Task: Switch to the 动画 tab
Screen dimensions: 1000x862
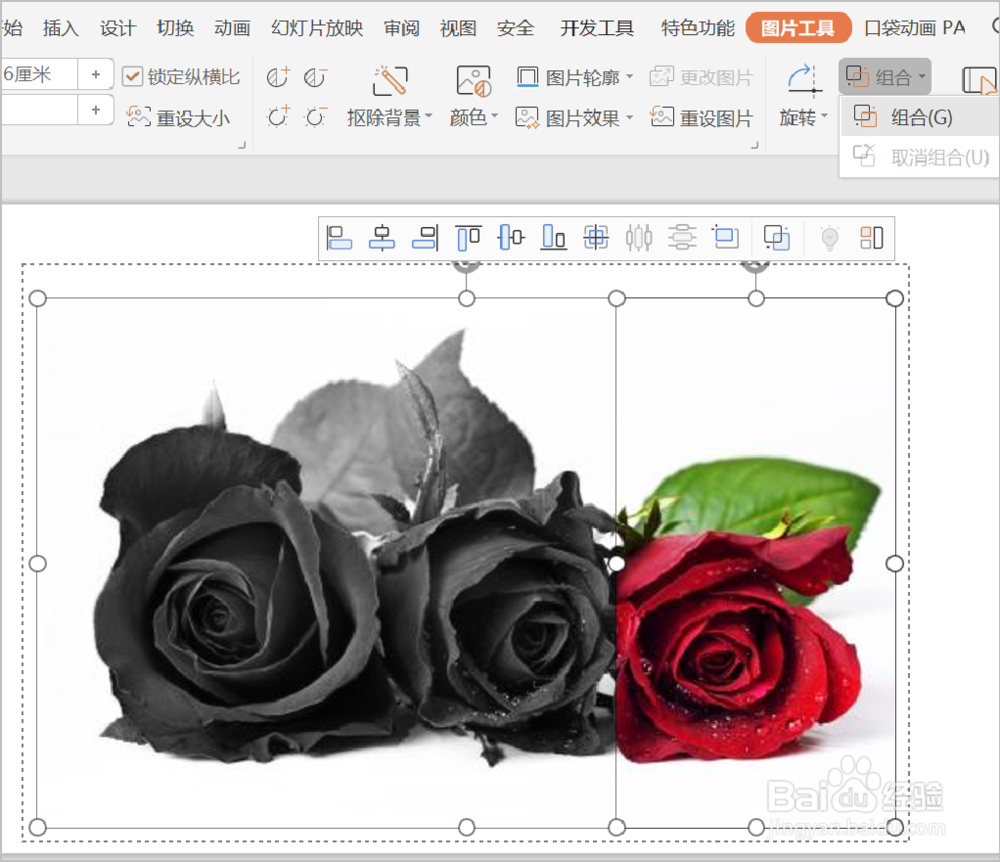Action: [232, 28]
